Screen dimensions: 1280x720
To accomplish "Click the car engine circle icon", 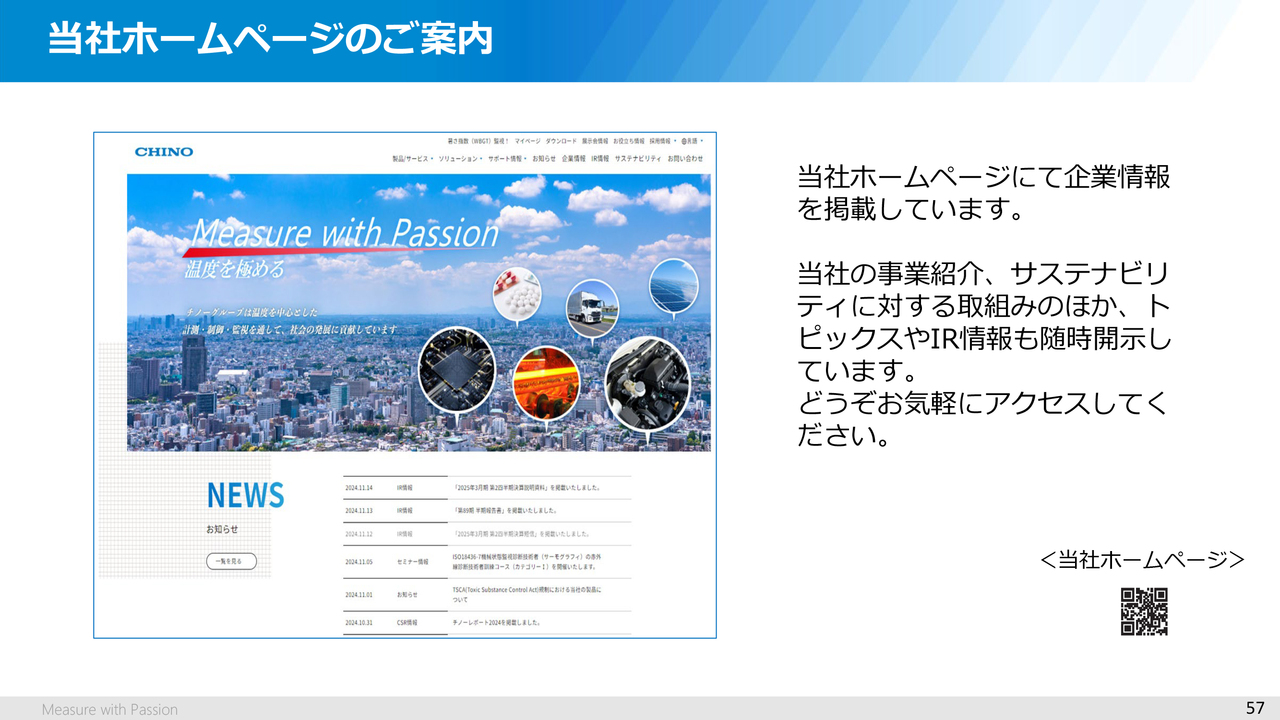I will 647,378.
